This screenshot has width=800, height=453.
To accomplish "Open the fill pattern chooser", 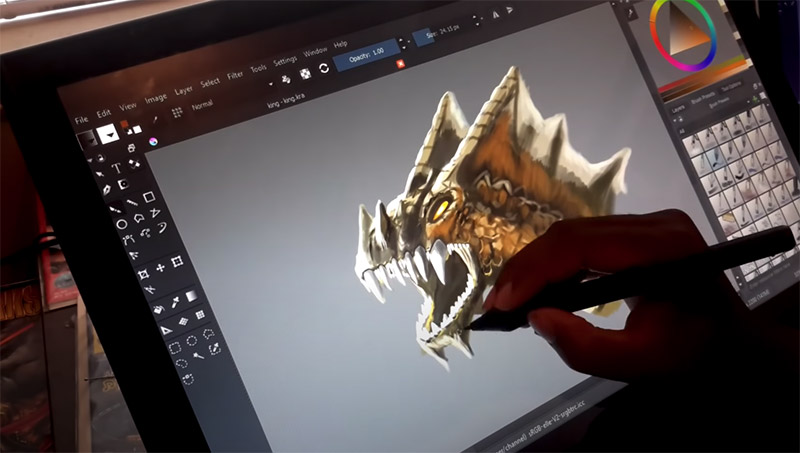I will pyautogui.click(x=108, y=133).
